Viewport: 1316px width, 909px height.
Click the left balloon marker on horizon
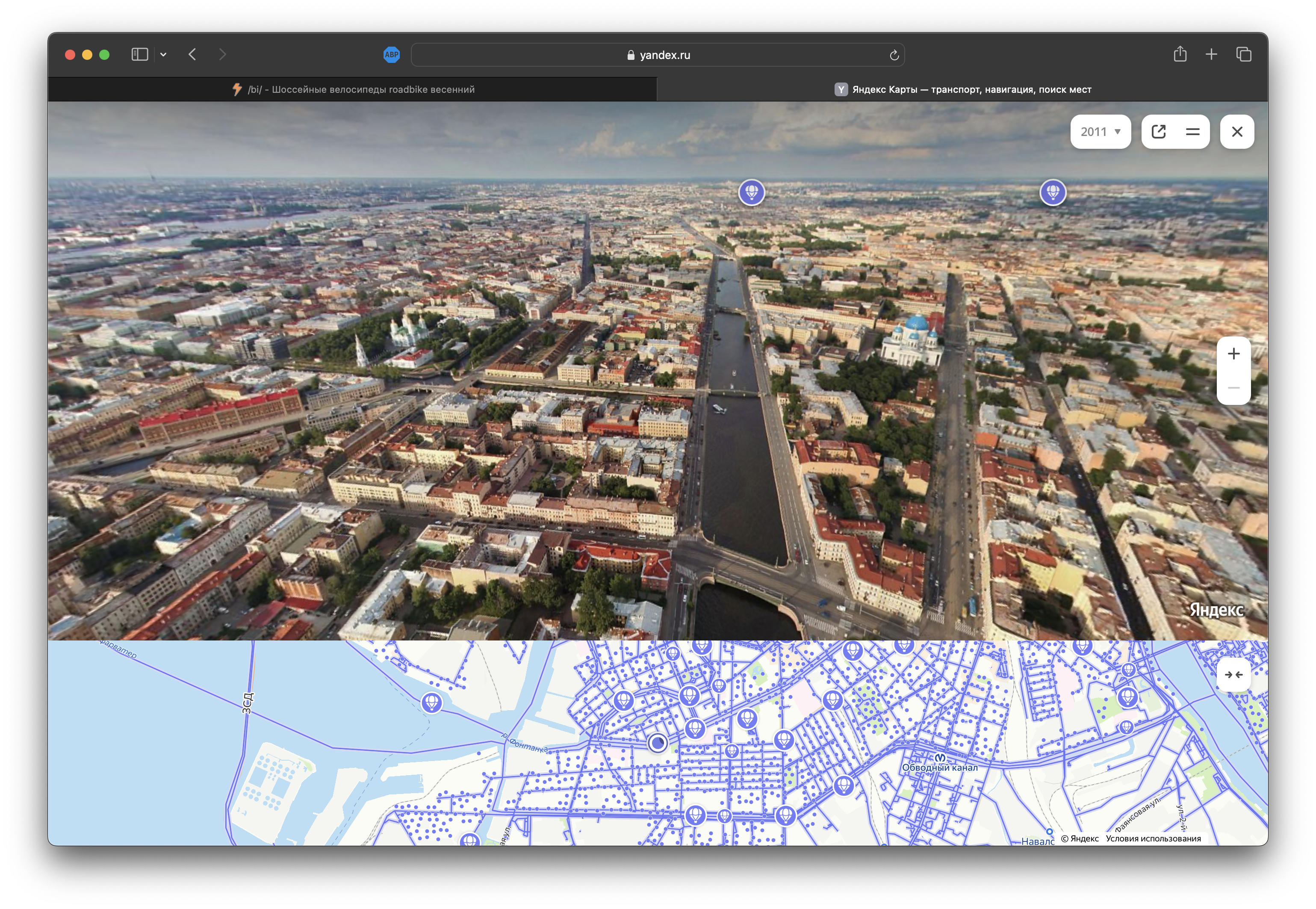point(751,192)
